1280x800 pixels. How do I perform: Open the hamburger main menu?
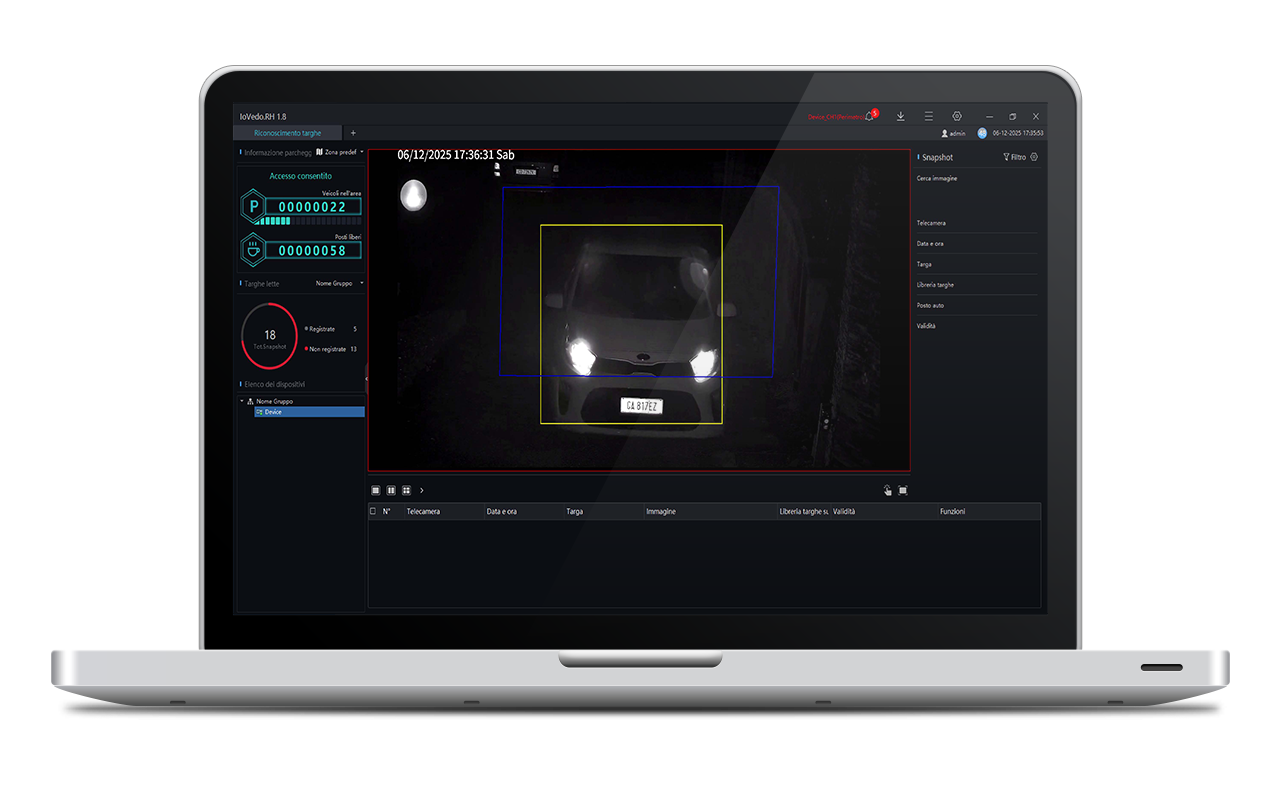pyautogui.click(x=929, y=116)
